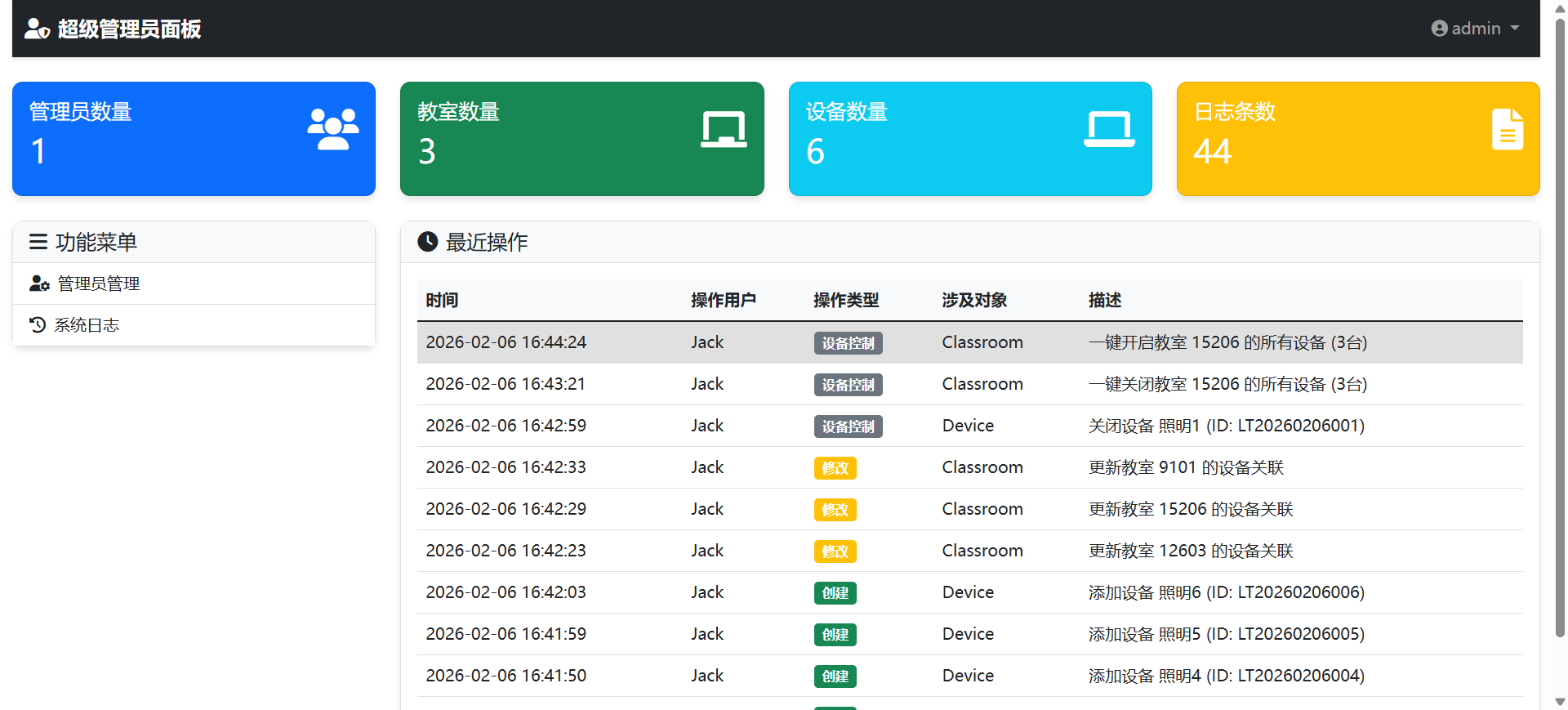1568x710 pixels.
Task: Select the 日志条数 card value 44
Action: (x=1212, y=151)
